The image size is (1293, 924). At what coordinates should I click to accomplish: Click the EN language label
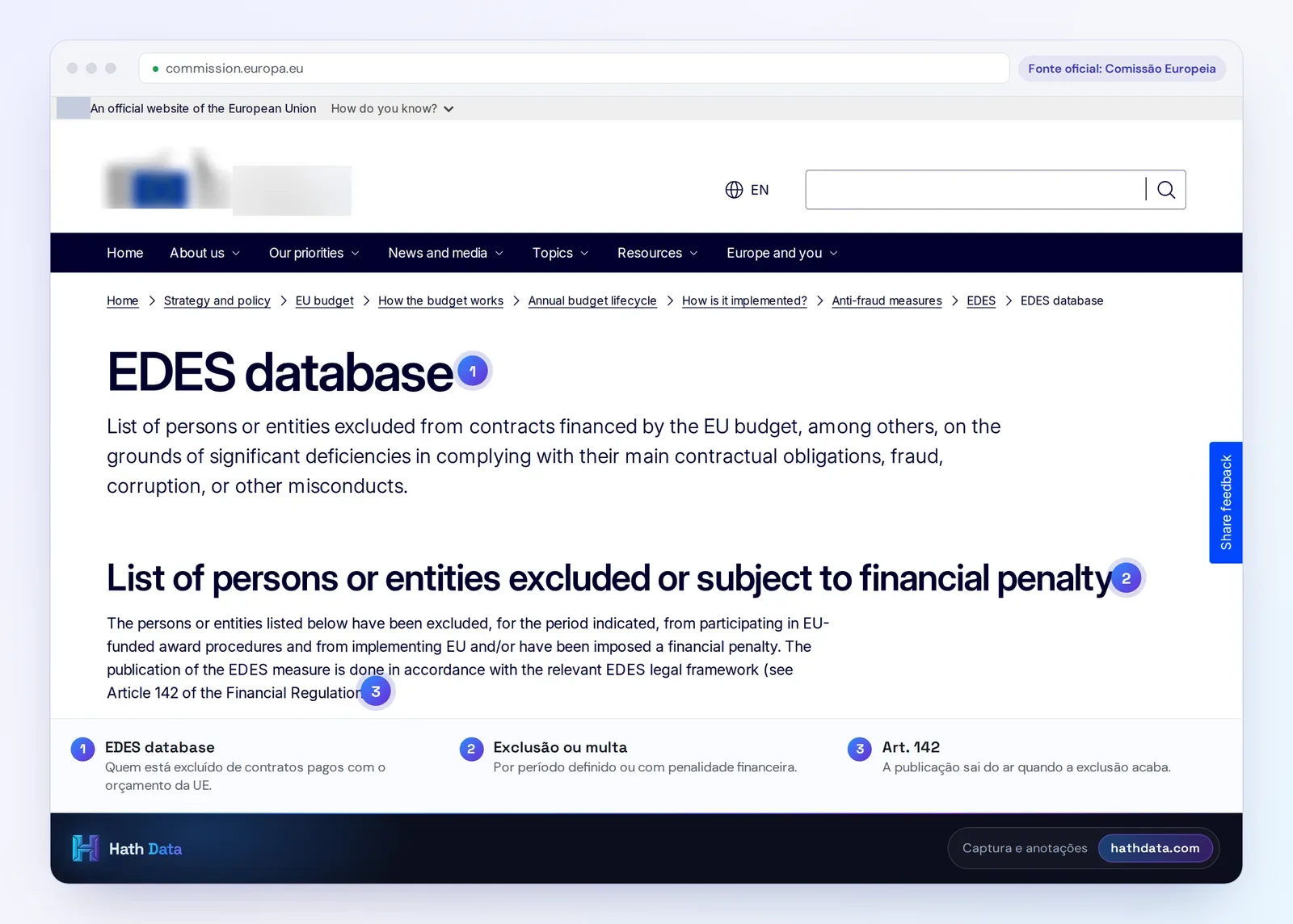coord(760,190)
